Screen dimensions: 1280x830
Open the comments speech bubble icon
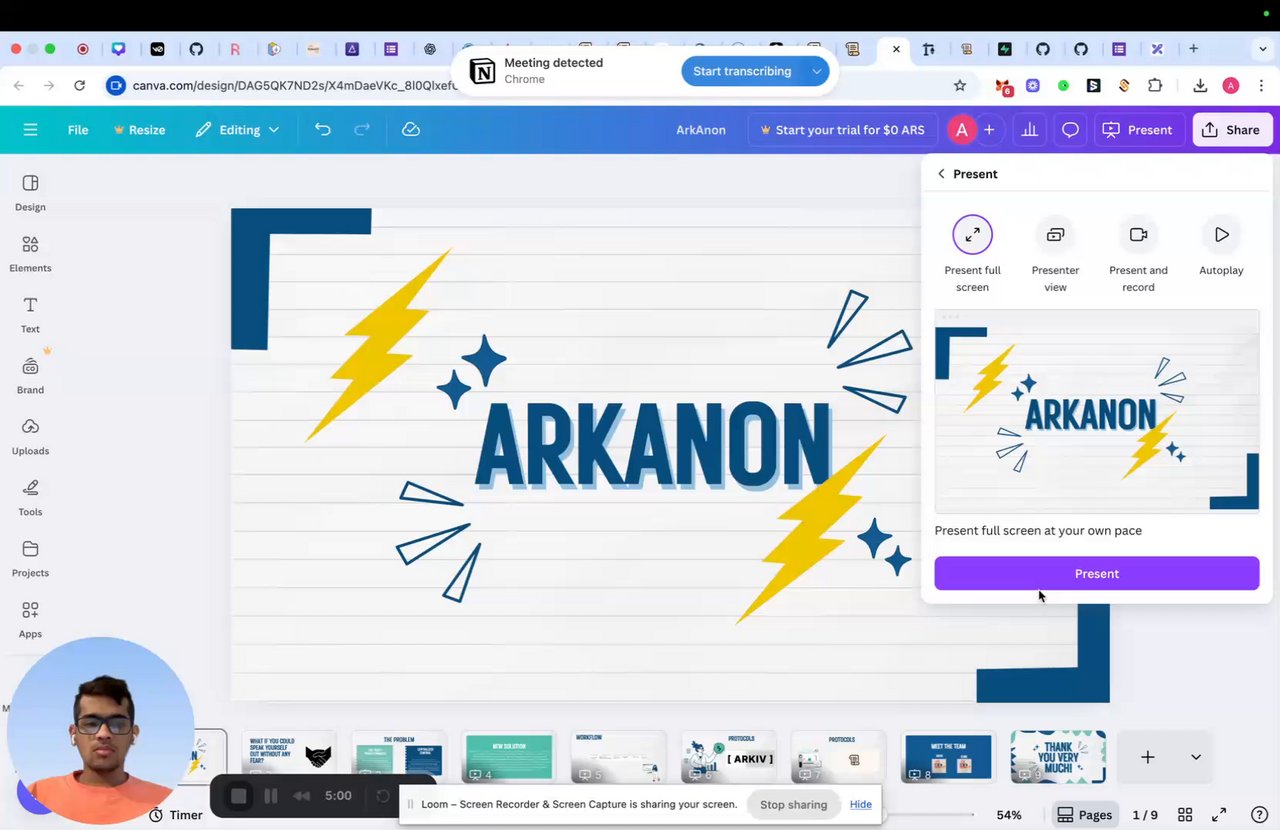click(1070, 130)
